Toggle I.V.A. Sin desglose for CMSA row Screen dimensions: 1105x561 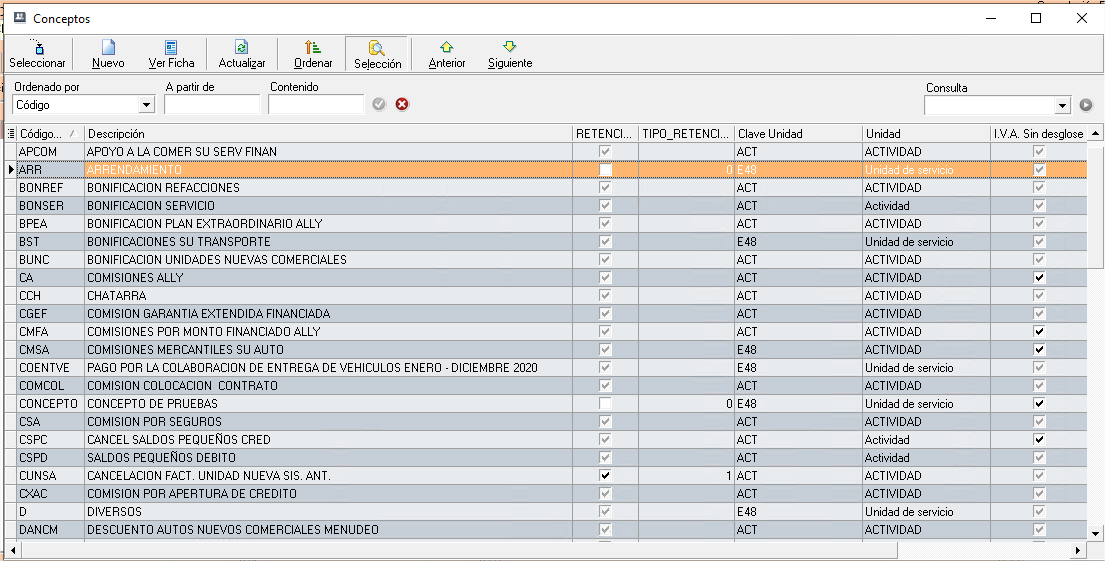coord(1039,349)
